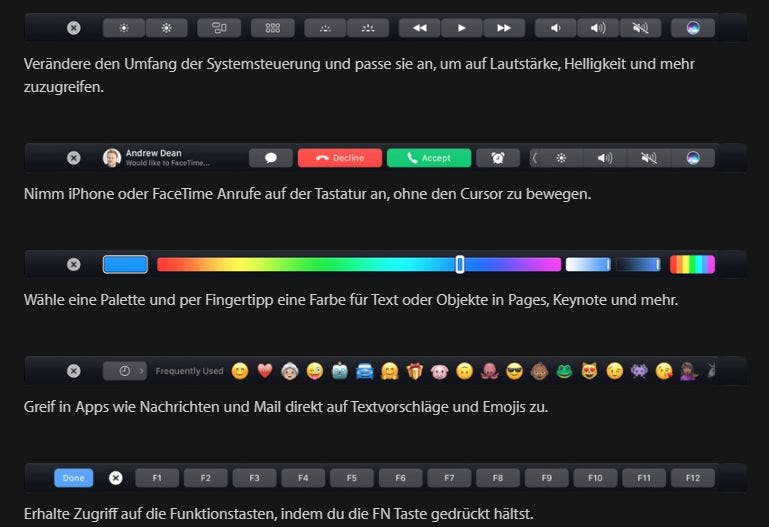The width and height of the screenshot is (769, 527).
Task: Tap the F1 function key
Action: [157, 478]
